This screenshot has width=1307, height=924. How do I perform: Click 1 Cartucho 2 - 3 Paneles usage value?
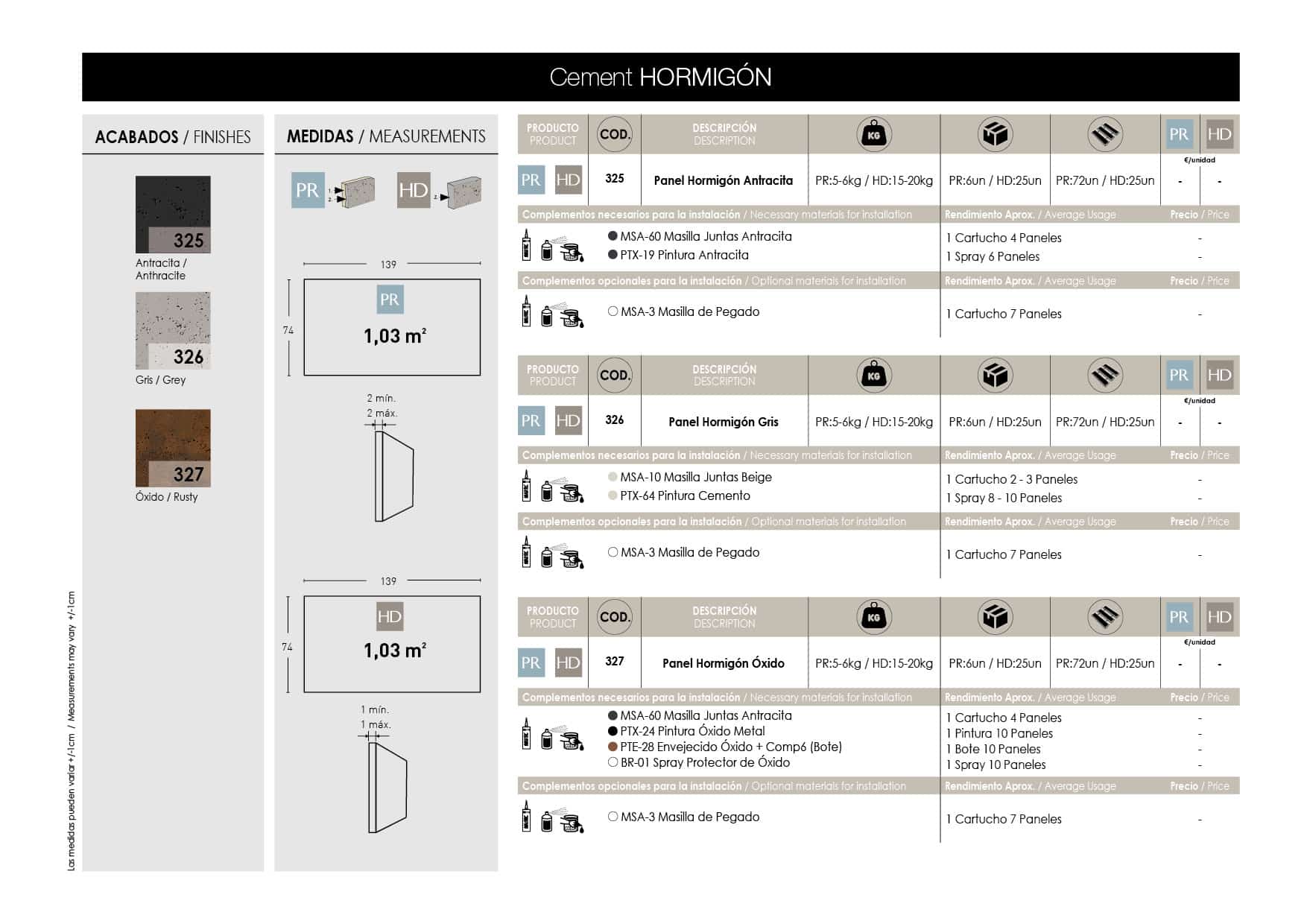pos(1012,479)
